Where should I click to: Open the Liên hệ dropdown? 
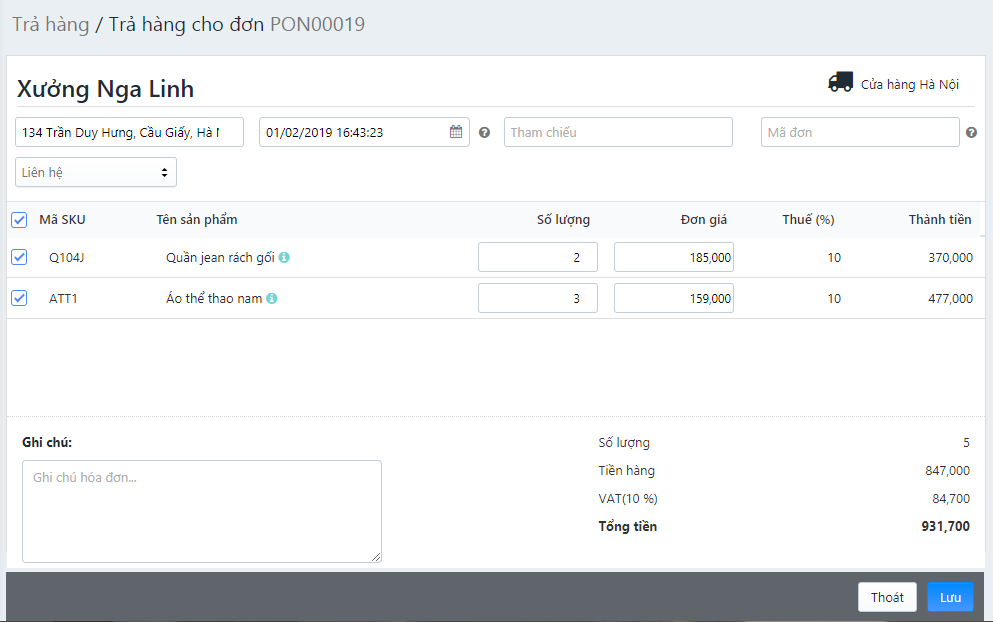96,172
